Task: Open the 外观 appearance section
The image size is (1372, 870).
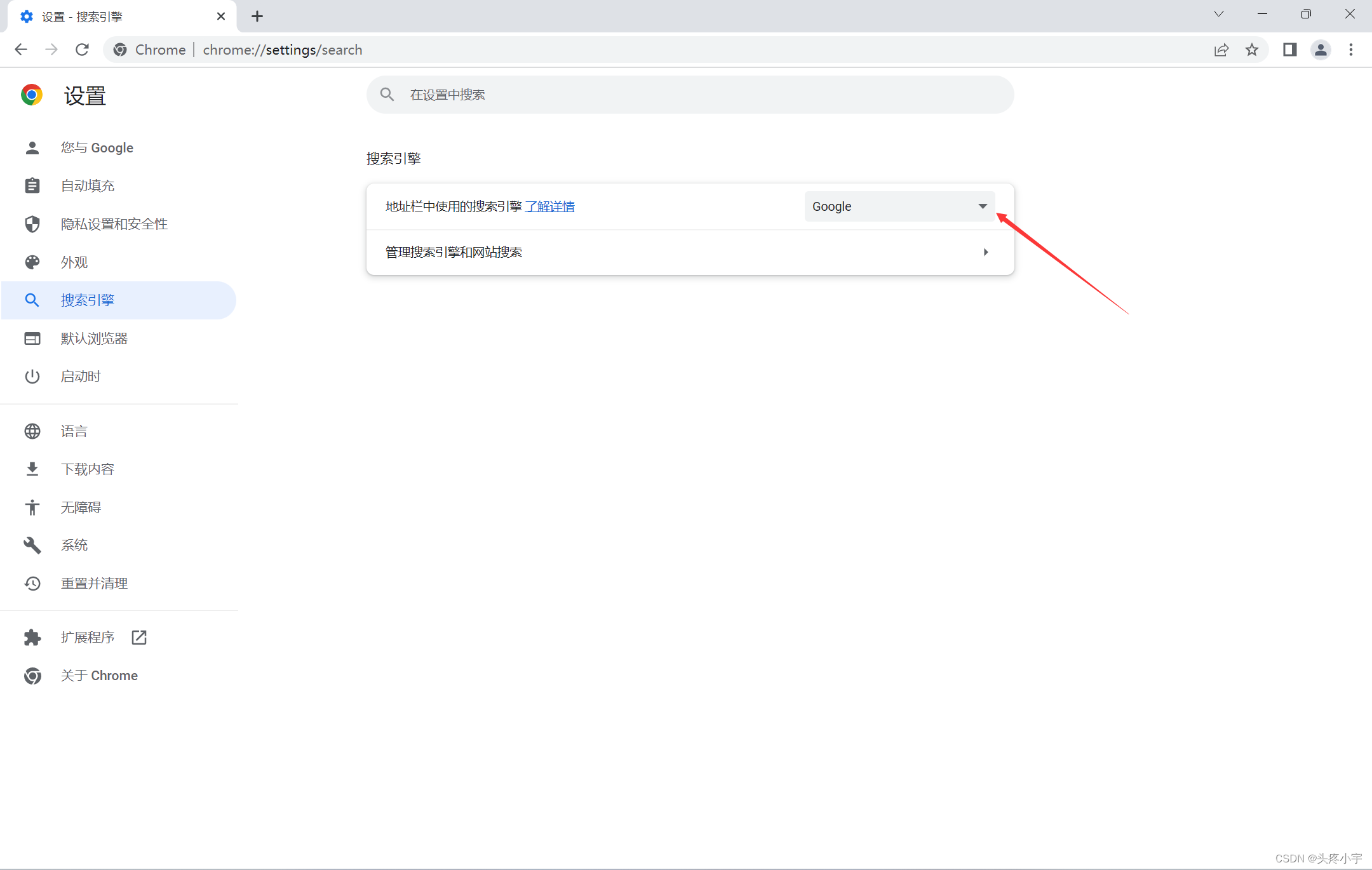Action: point(119,262)
